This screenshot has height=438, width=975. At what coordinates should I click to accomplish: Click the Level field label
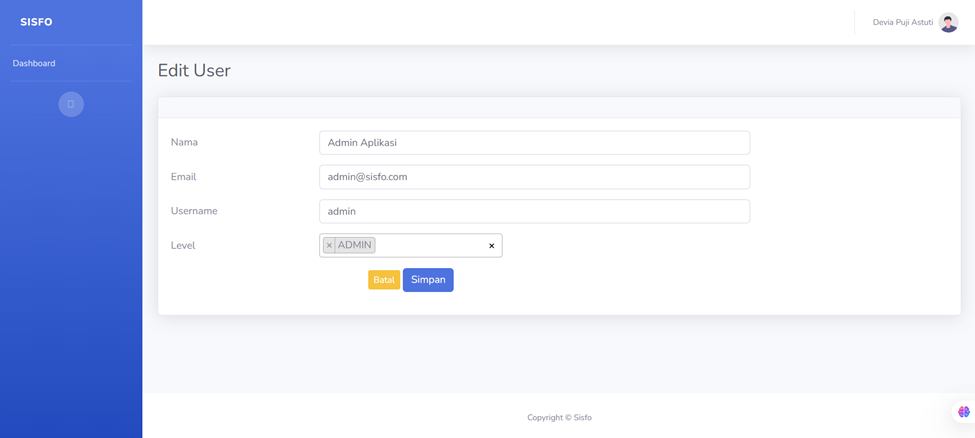coord(183,245)
